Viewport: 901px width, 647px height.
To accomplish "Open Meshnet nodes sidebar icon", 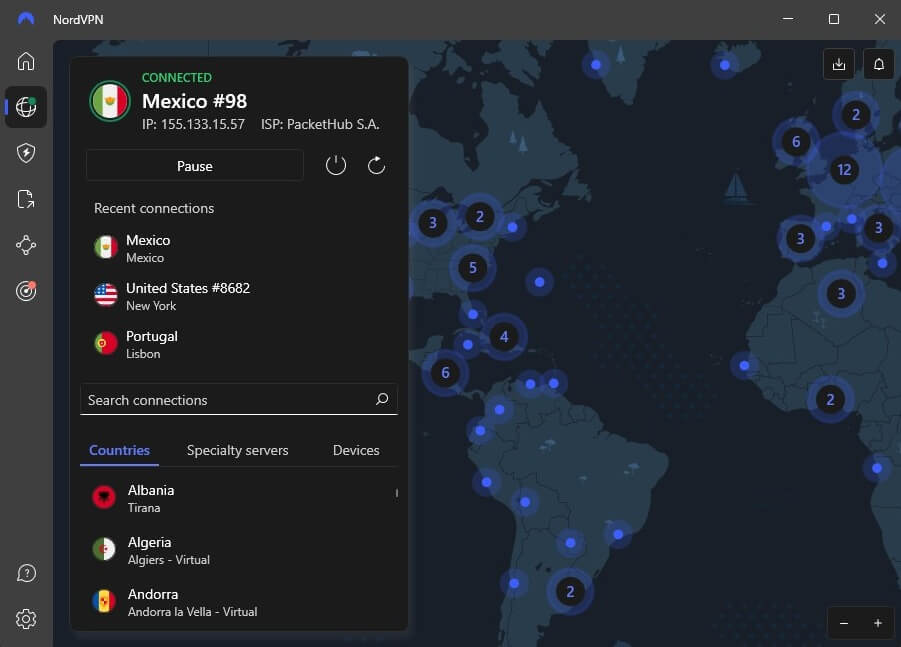I will 26,245.
